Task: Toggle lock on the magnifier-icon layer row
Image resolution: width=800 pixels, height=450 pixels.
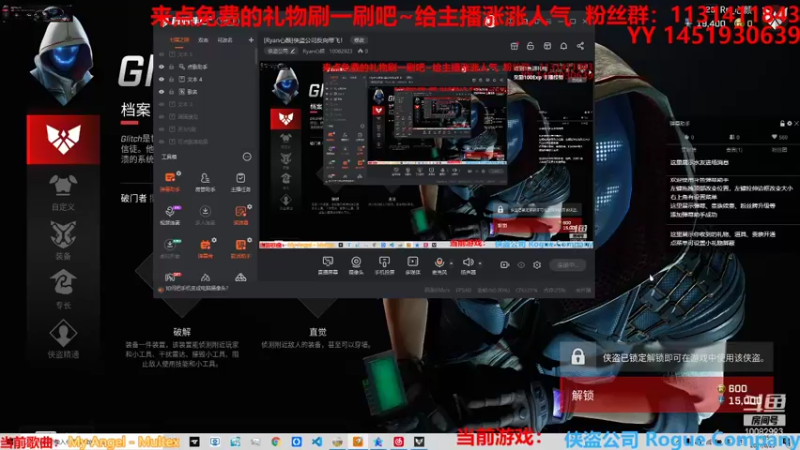Action: 171,67
